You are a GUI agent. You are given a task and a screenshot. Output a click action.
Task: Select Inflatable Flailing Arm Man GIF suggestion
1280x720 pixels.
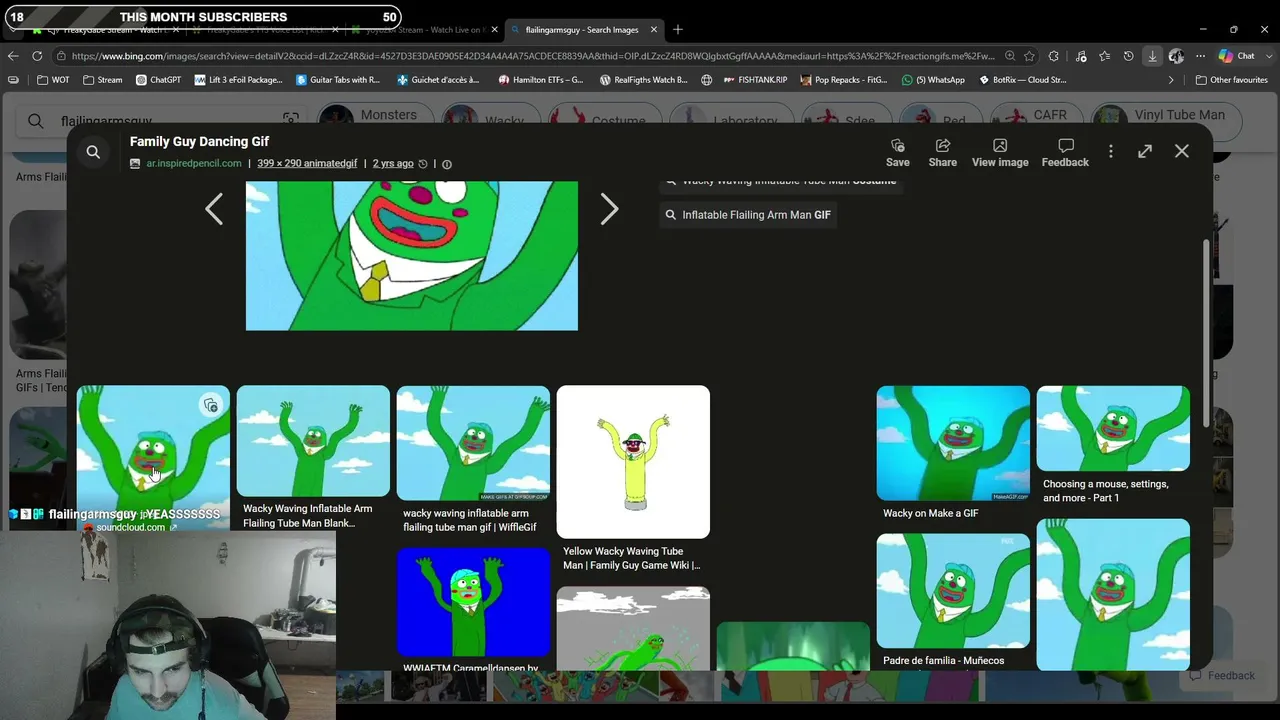point(747,215)
